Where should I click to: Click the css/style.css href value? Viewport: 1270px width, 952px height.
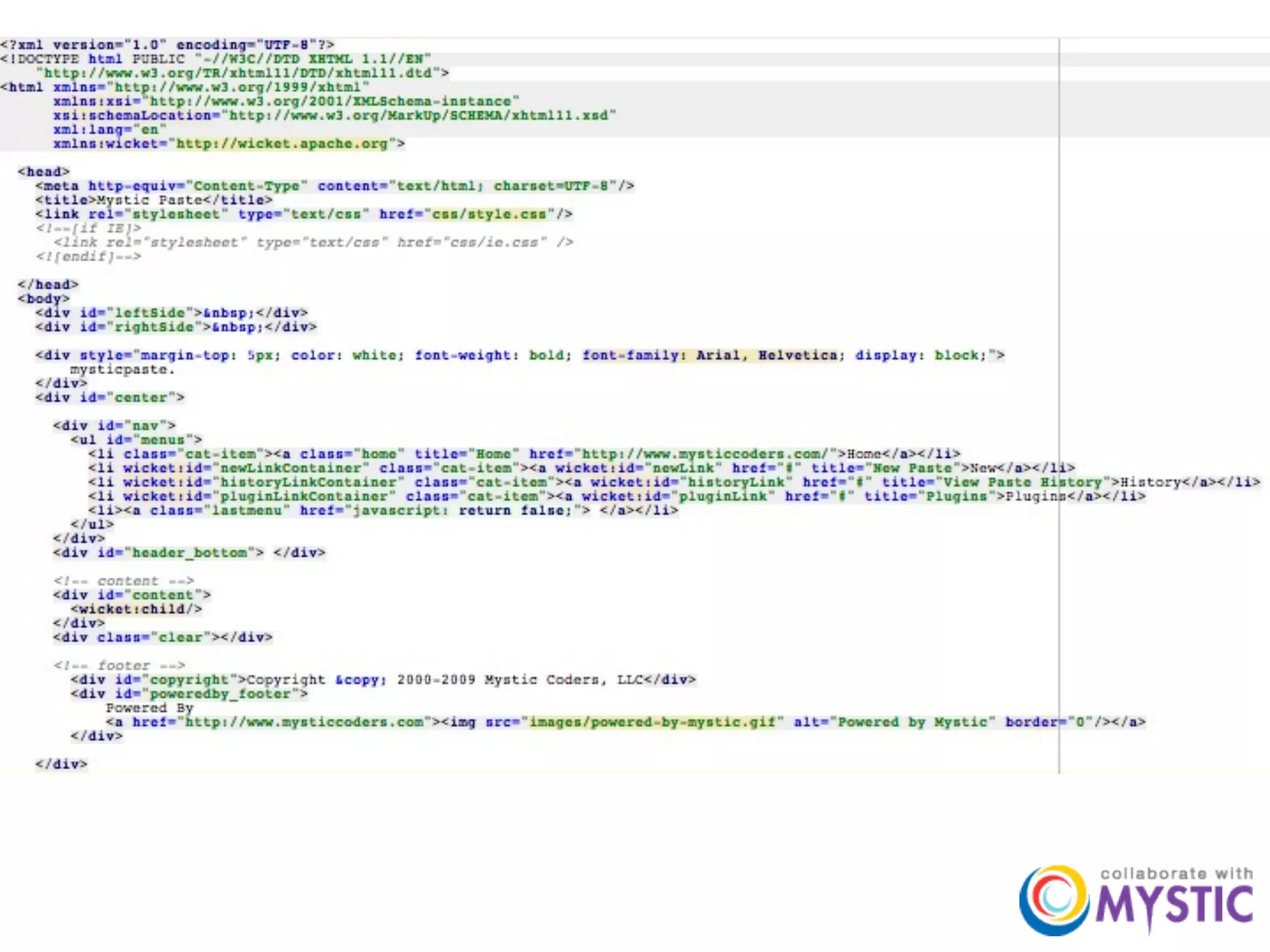pos(489,214)
